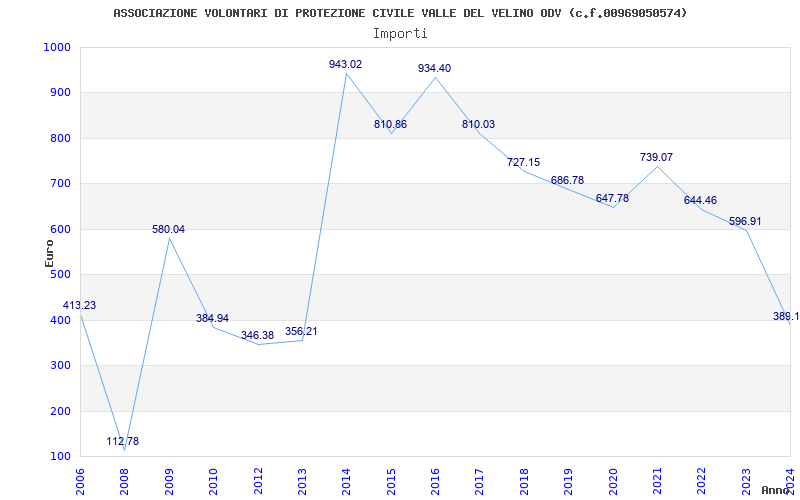
Task: Select data label 739.07
Action: pos(656,158)
